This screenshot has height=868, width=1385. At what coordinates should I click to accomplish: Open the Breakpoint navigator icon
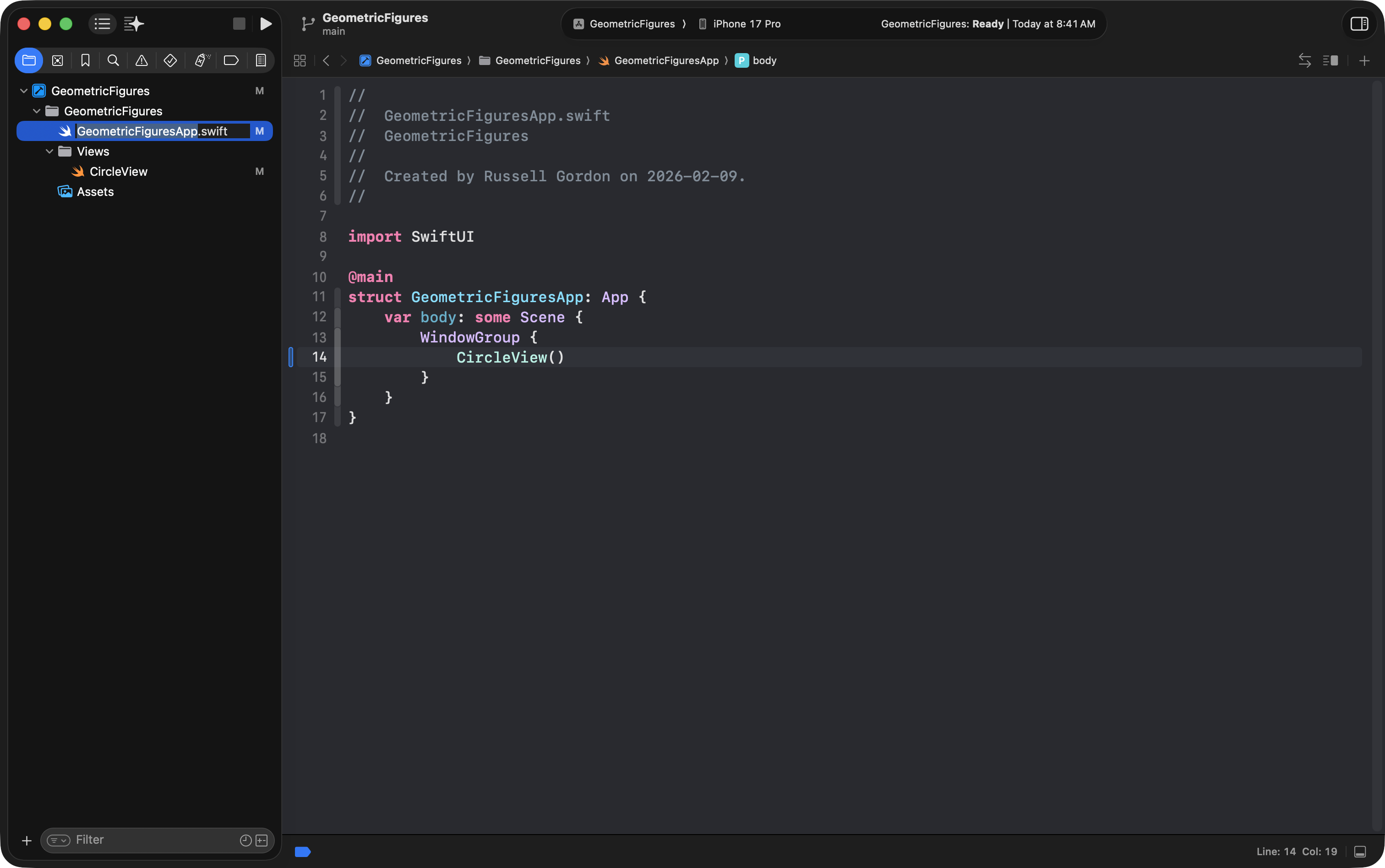click(231, 60)
